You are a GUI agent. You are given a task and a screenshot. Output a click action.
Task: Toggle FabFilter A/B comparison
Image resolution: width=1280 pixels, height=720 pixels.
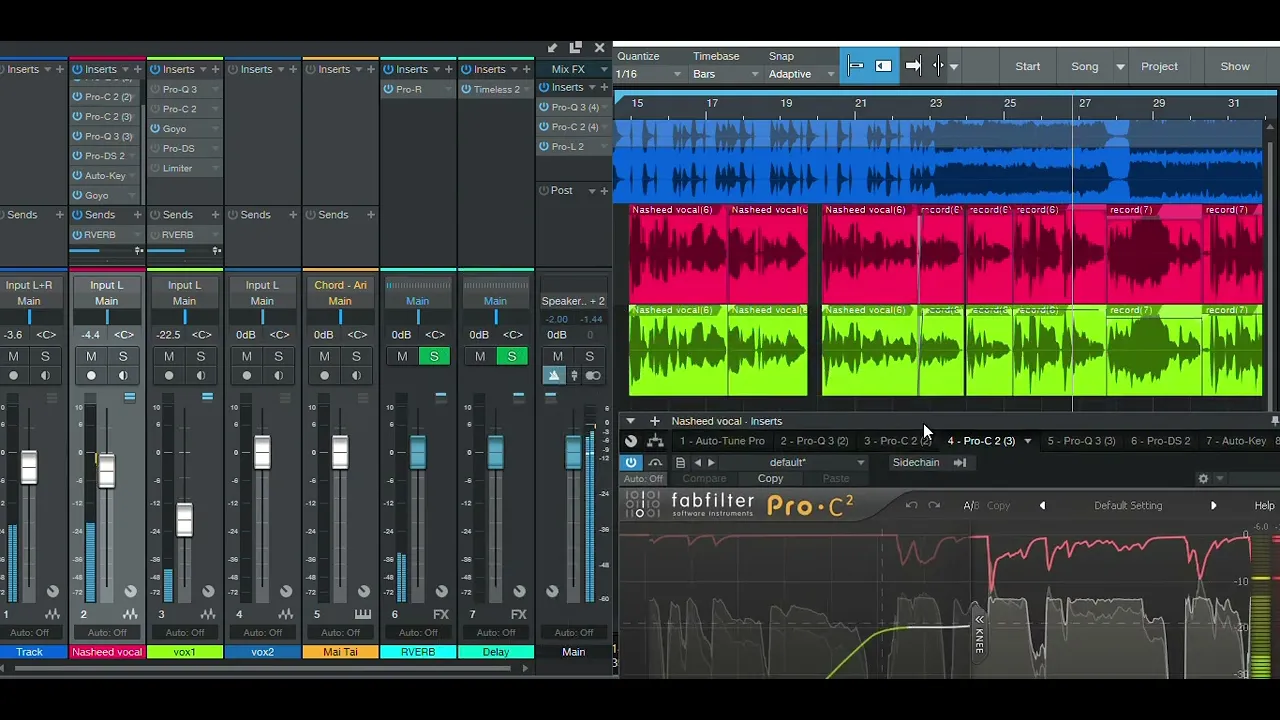pos(970,506)
